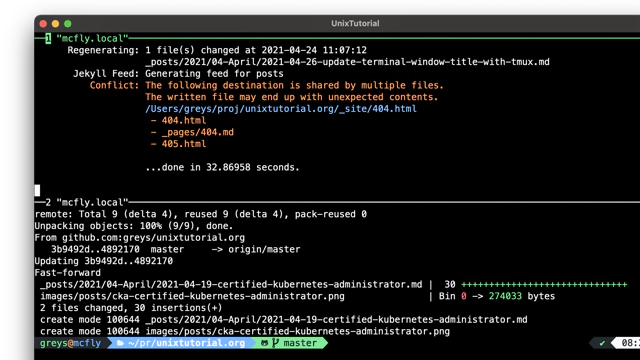Click "...done in 32.86958 seconds." line

(222, 167)
